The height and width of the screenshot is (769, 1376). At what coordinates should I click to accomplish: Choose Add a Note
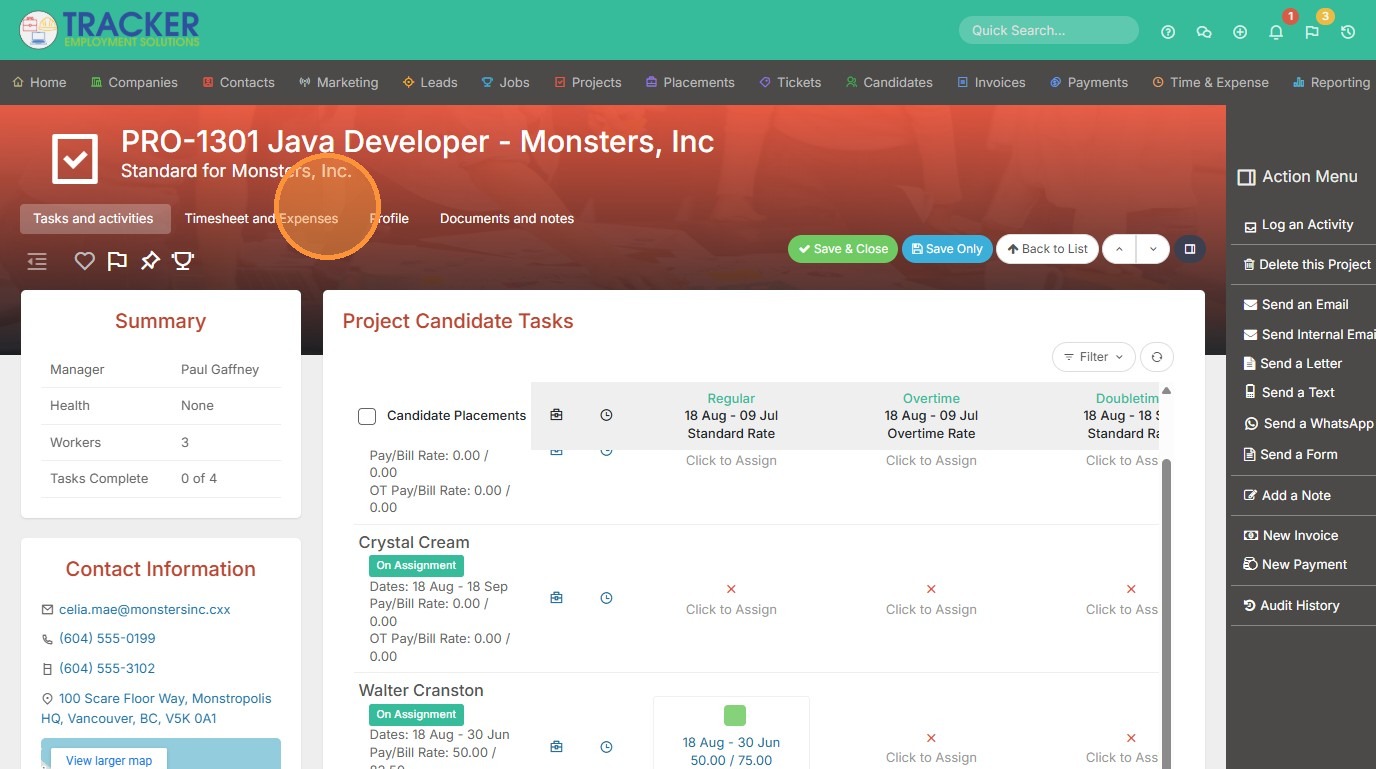(1287, 496)
